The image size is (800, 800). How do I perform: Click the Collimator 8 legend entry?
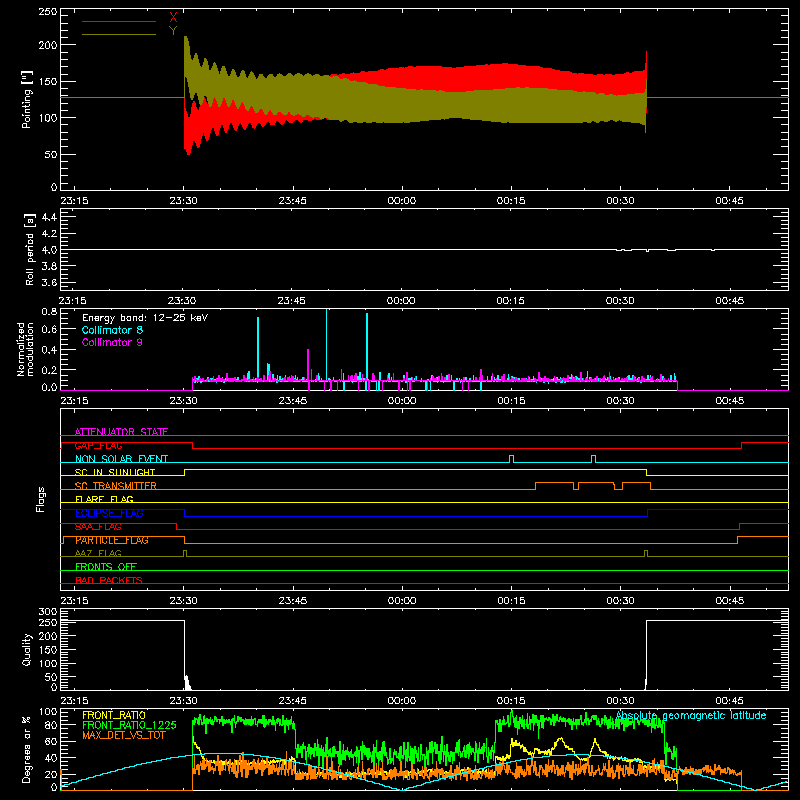click(x=112, y=330)
